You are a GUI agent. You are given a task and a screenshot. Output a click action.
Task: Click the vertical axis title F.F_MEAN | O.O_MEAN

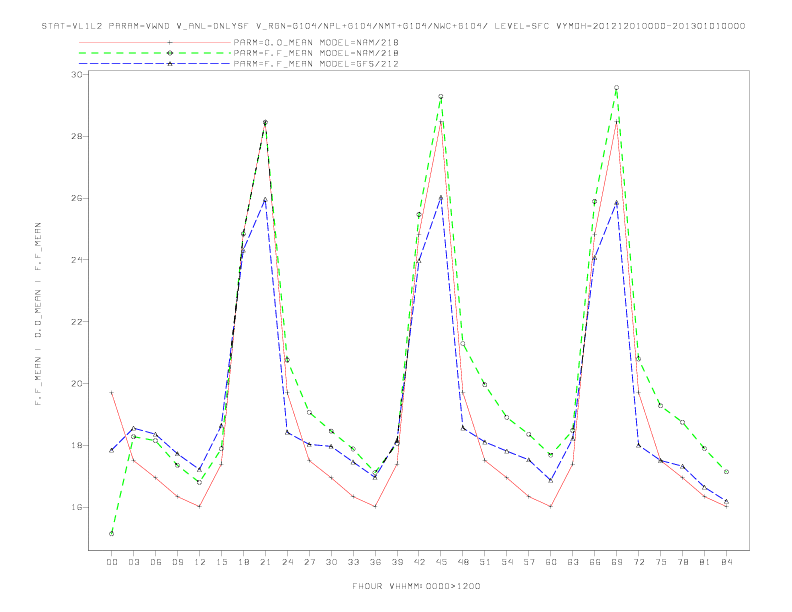tap(38, 314)
